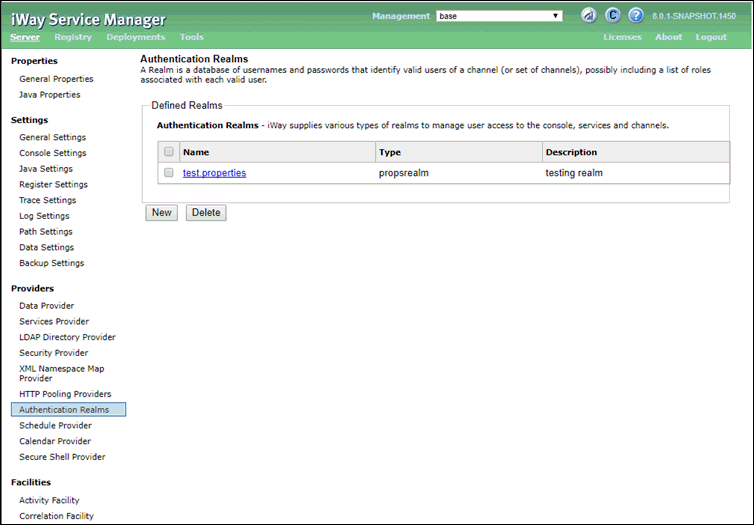Open Path Settings
The height and width of the screenshot is (525, 754).
46,232
